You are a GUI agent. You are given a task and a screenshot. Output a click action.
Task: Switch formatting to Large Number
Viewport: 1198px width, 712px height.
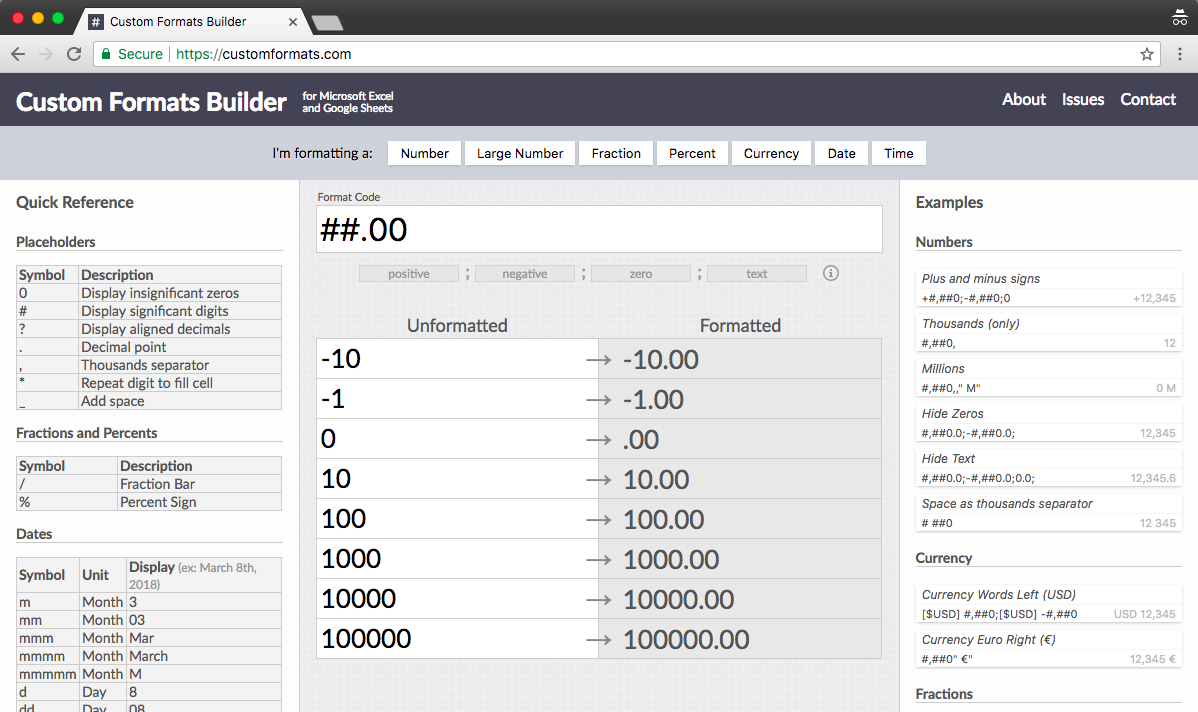click(519, 153)
